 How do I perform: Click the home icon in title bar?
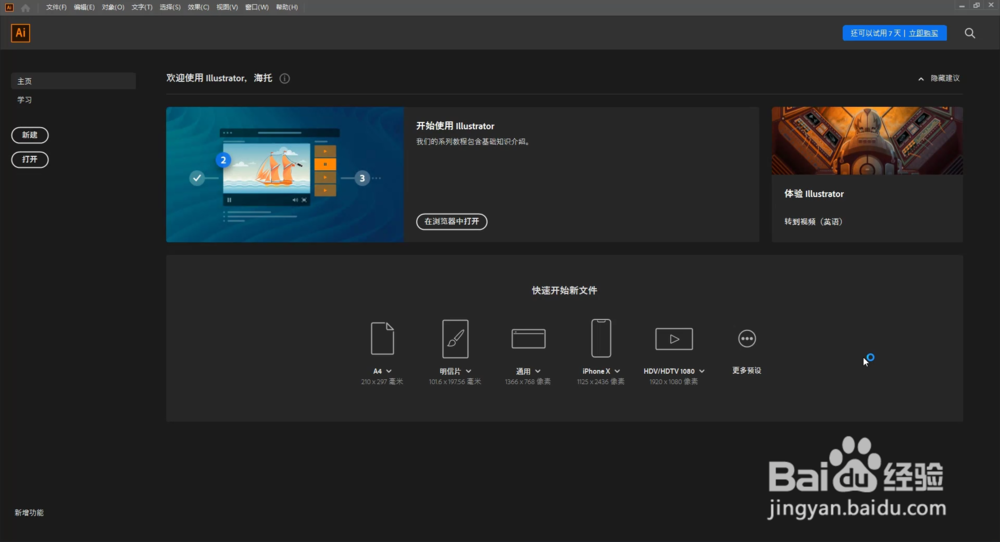[26, 8]
